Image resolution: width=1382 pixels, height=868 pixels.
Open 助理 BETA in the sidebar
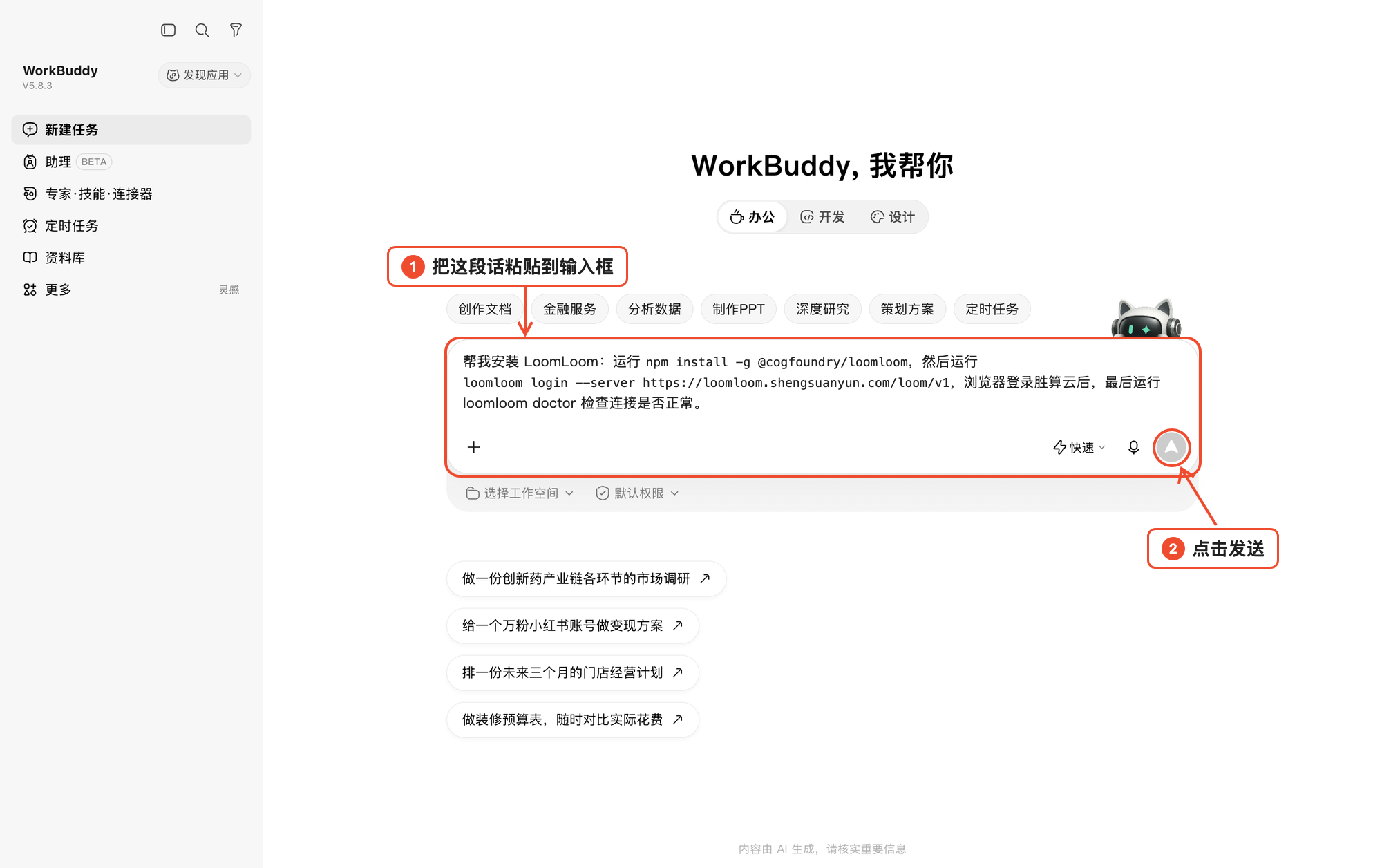point(131,162)
